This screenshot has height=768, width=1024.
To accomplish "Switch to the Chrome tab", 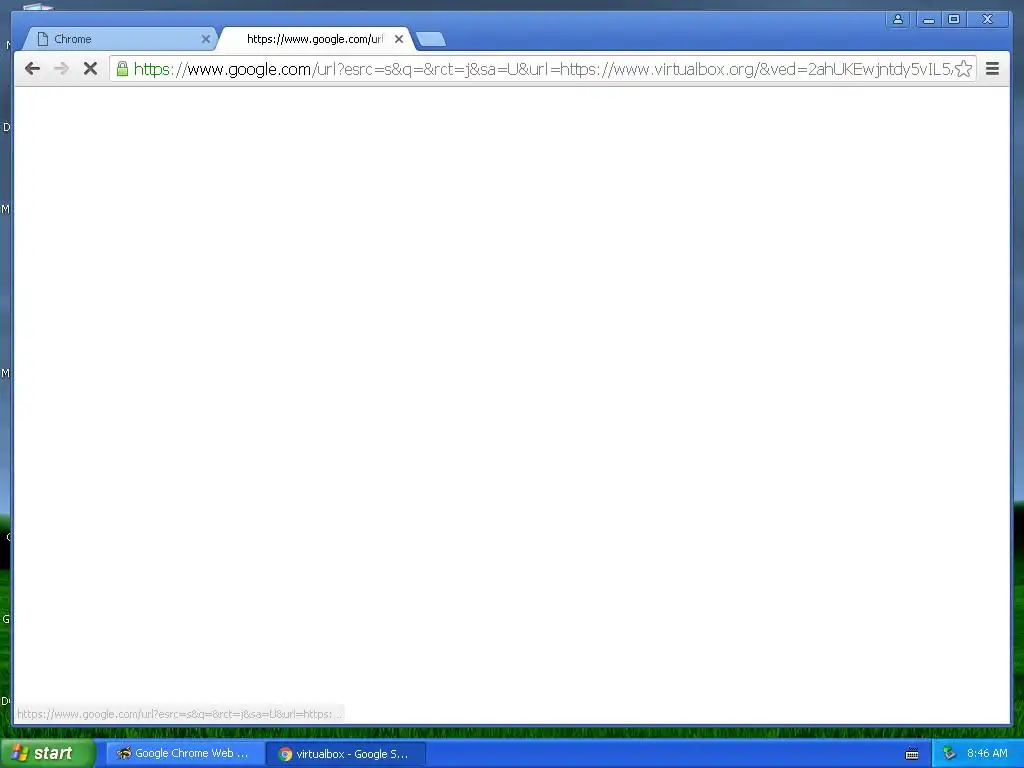I will [121, 39].
